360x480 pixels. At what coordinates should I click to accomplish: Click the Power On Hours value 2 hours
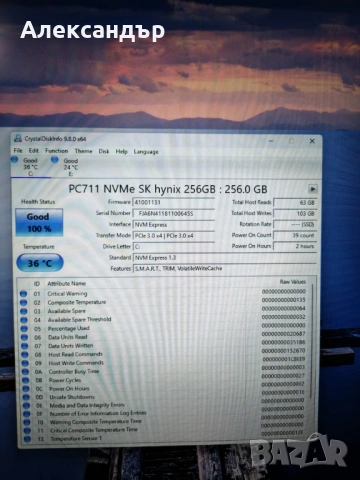click(295, 246)
